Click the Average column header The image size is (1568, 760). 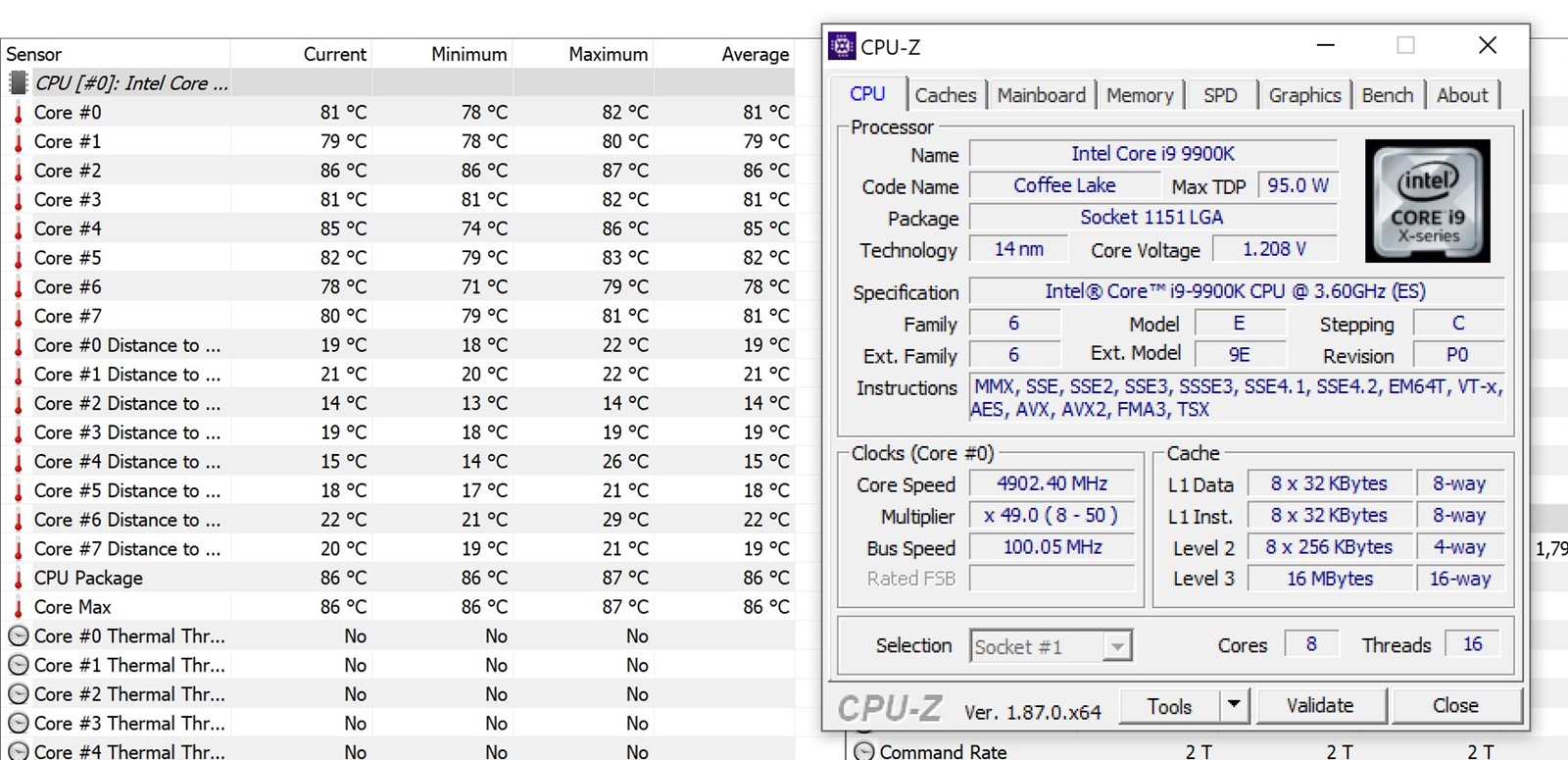(x=724, y=54)
